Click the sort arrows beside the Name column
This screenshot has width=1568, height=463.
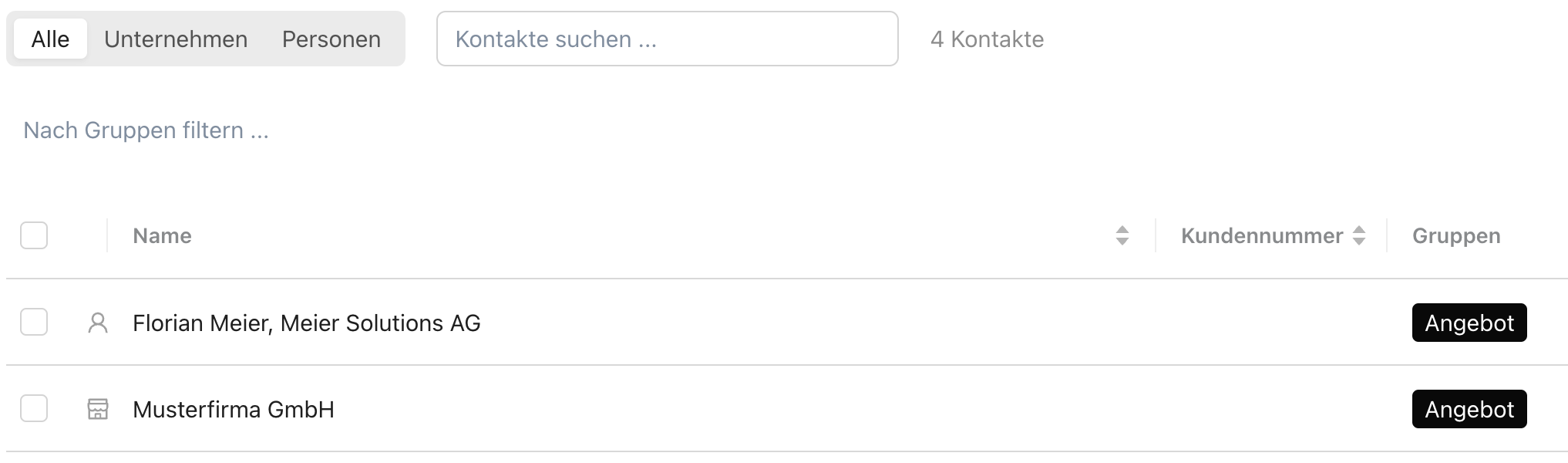coord(1122,235)
